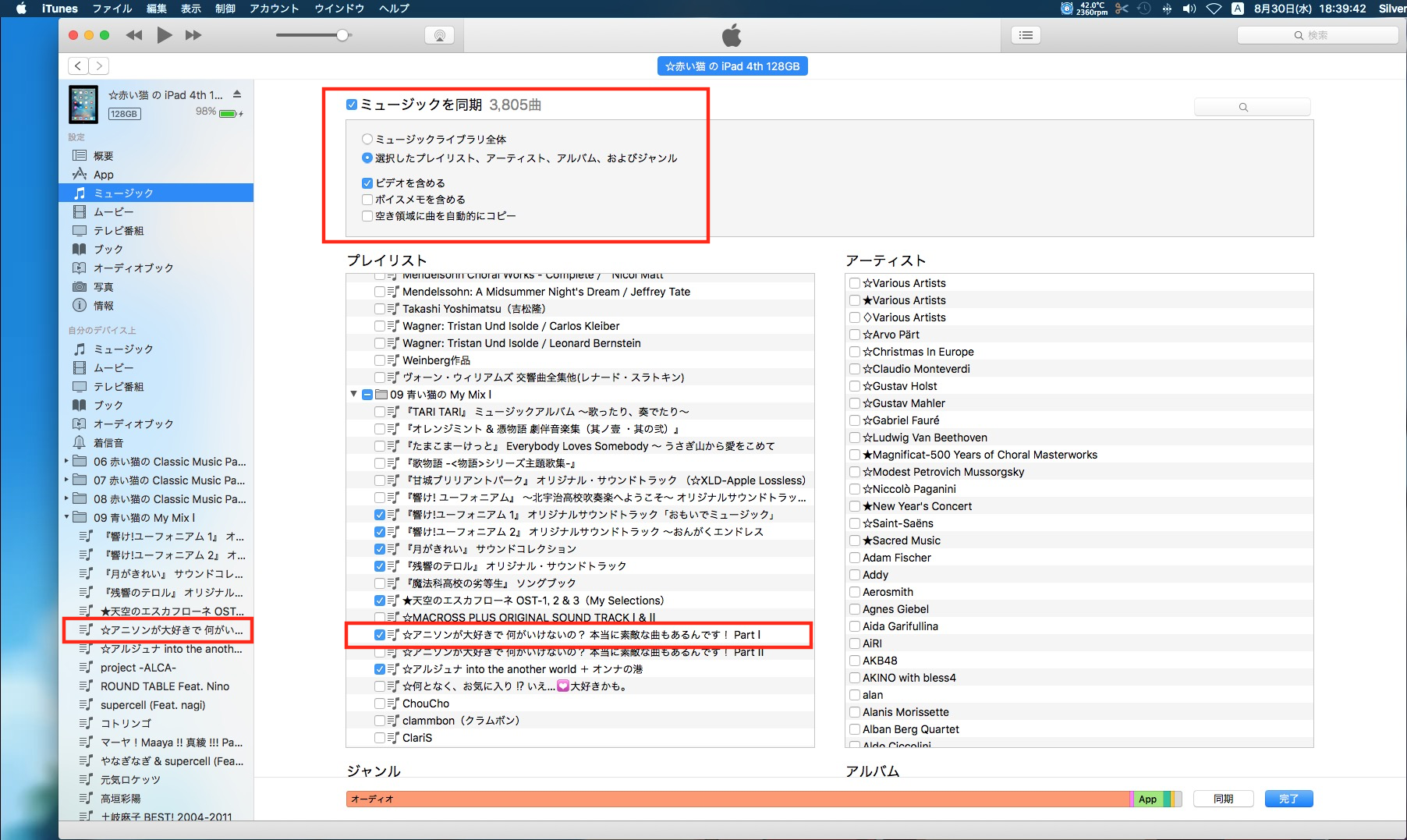
Task: Expand 06 赤い猫の Classic Music folder
Action: coord(66,462)
